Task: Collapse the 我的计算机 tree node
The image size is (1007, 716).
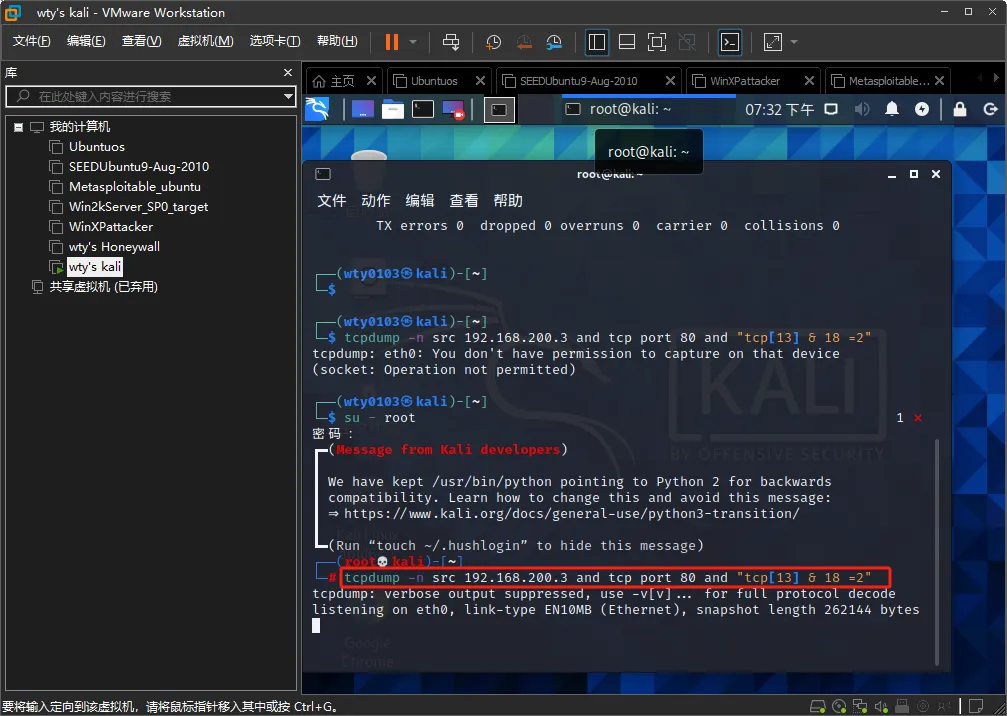Action: 19,127
